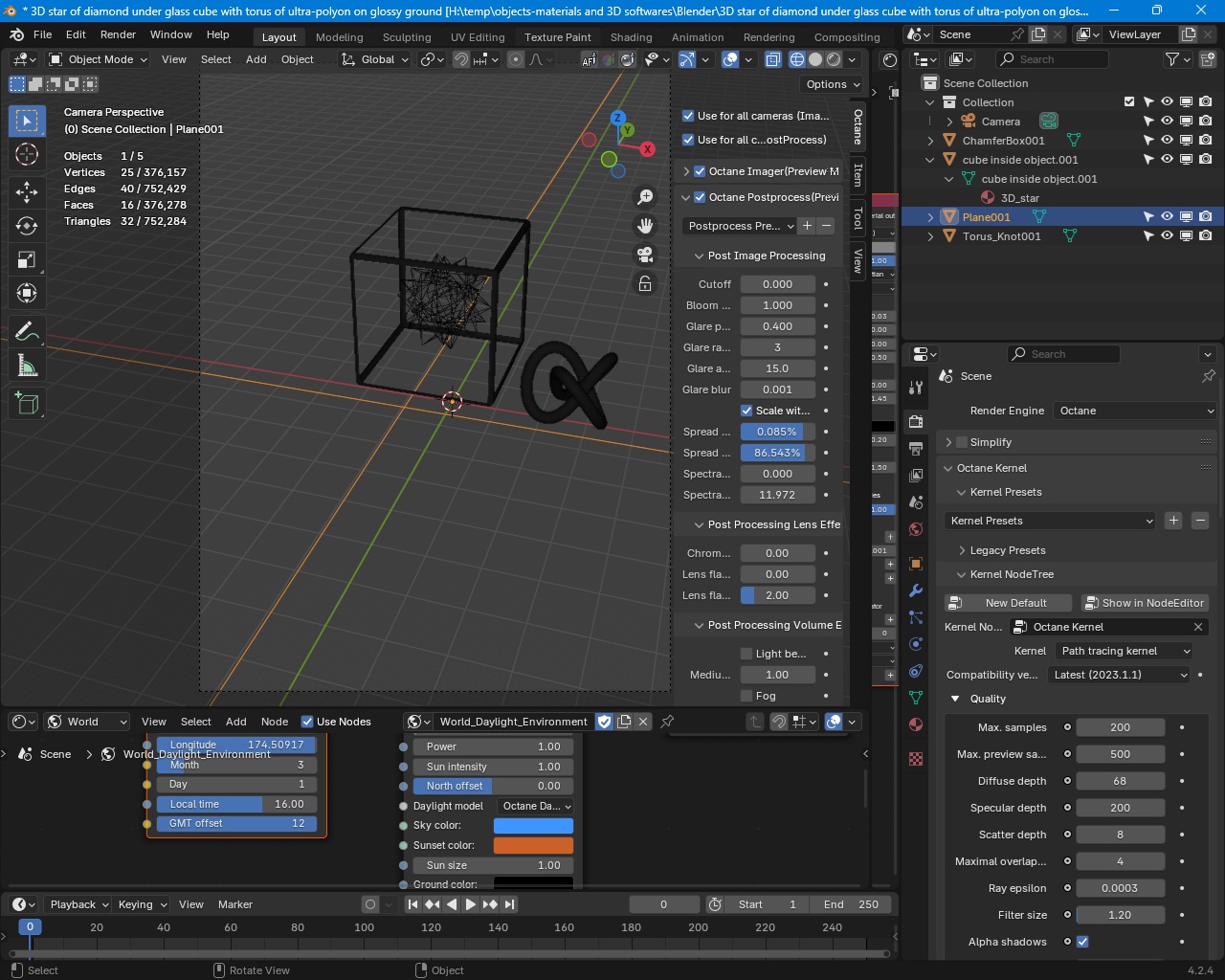Jump to the animation end frame

(509, 904)
